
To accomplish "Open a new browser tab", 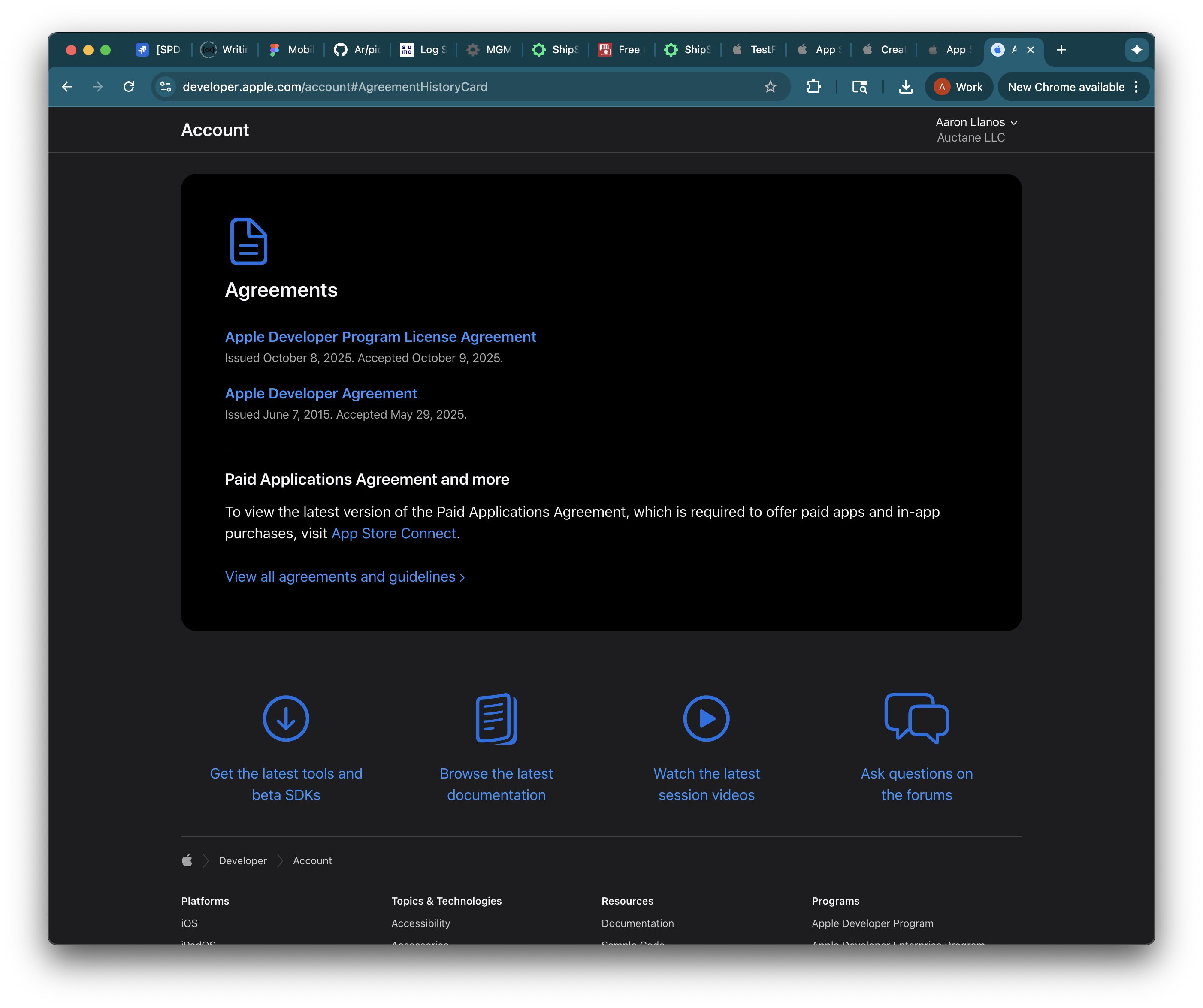I will (x=1061, y=50).
